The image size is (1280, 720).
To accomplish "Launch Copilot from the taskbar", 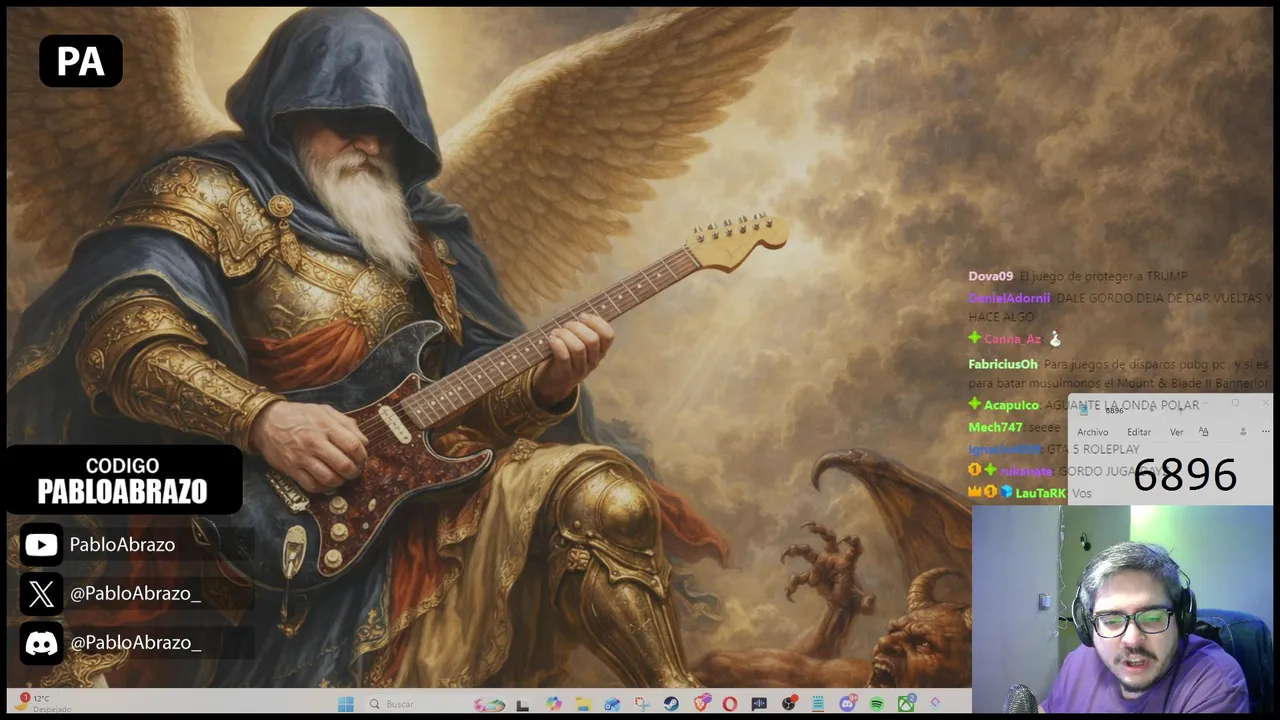I will (554, 704).
